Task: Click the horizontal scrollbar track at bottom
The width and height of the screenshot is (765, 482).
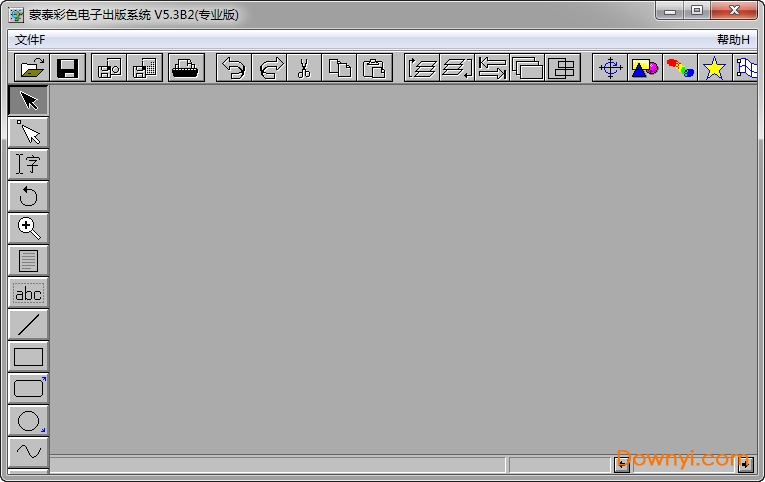Action: click(x=280, y=465)
